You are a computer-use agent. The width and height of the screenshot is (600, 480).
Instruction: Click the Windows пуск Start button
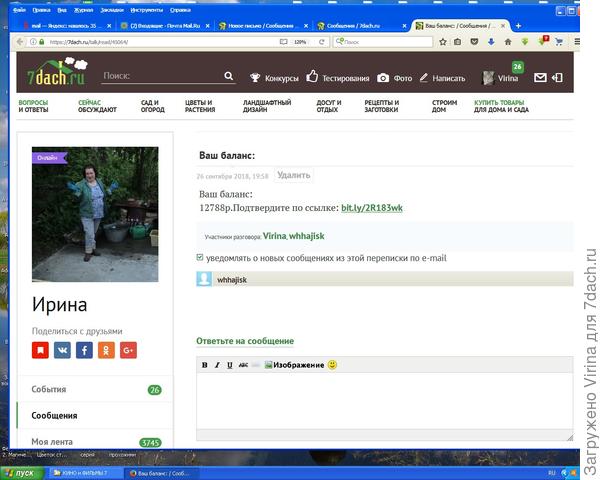[x=23, y=473]
